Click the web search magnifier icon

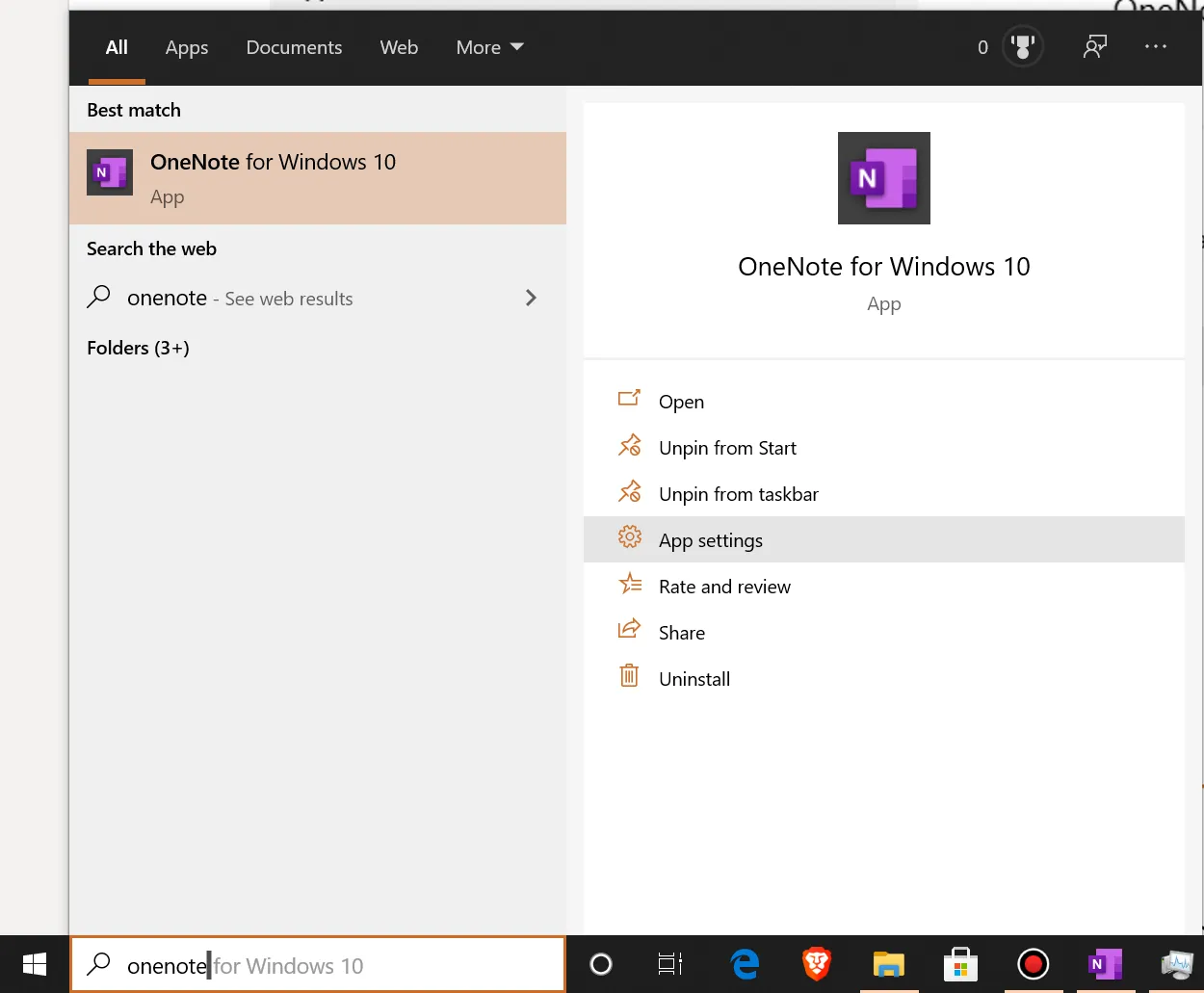(x=98, y=297)
